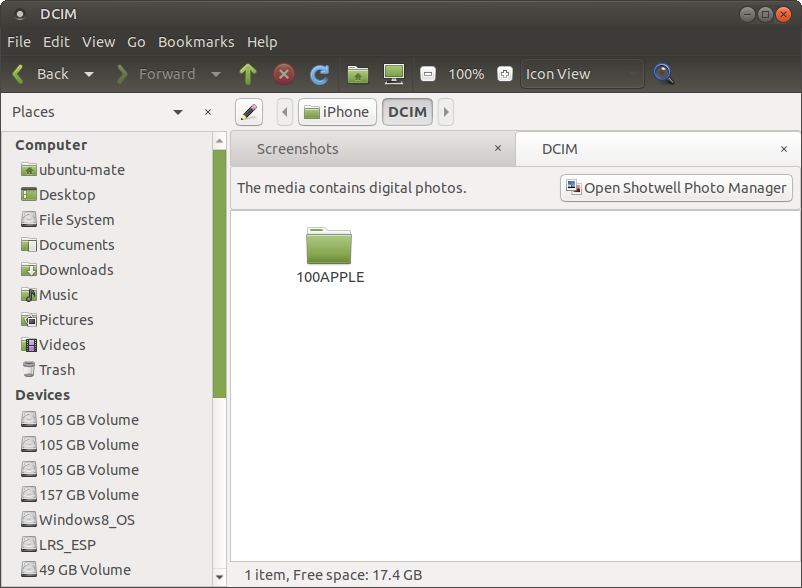The image size is (802, 588).
Task: Click the green sidebar scrollbar thumb
Action: (x=219, y=274)
